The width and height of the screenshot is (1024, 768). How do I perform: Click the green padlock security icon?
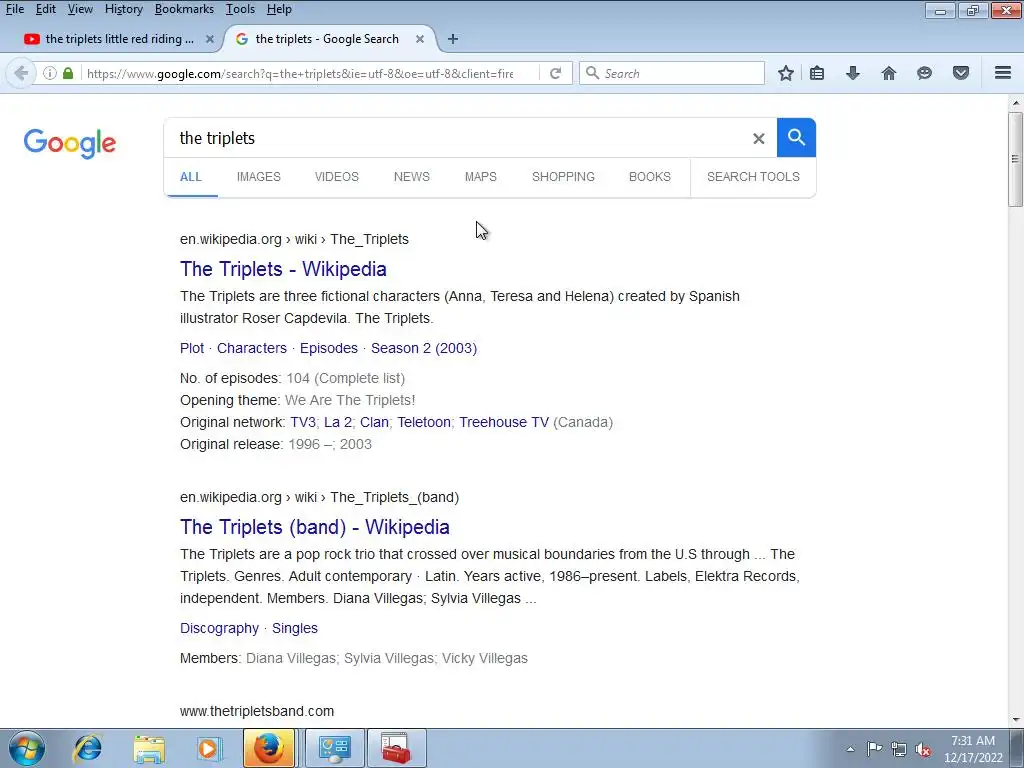(68, 73)
